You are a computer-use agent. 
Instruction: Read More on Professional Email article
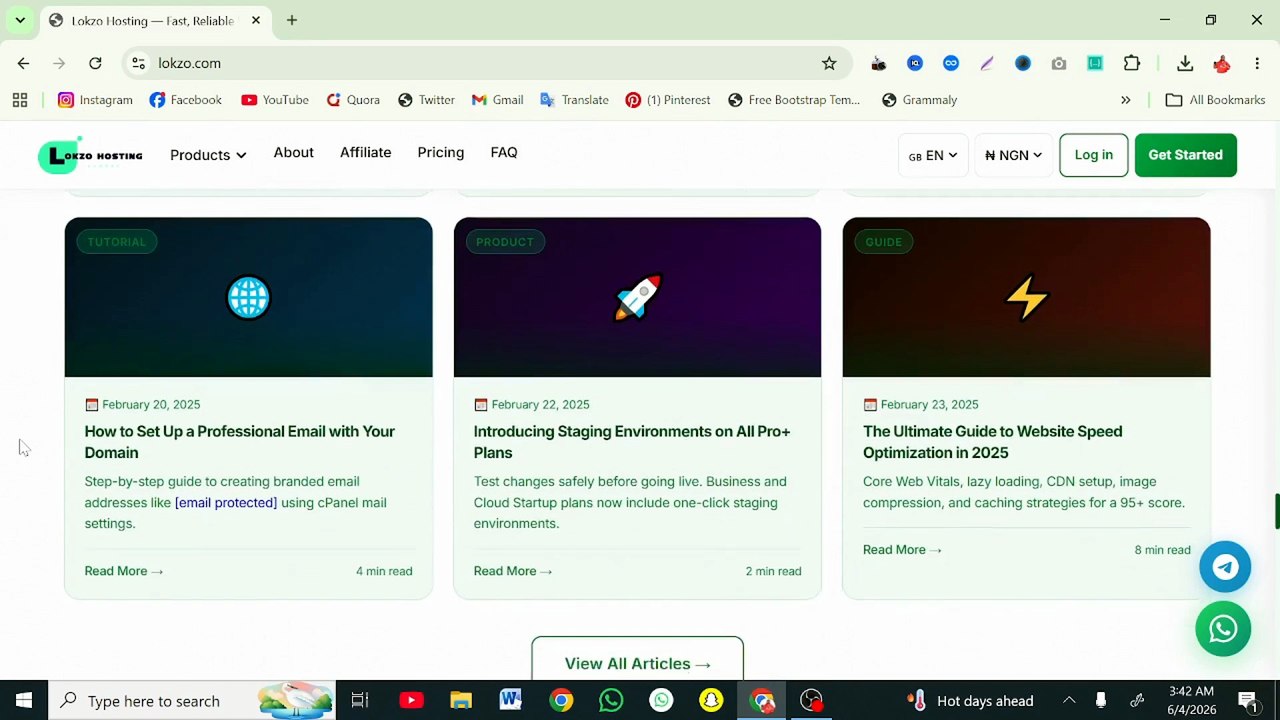(124, 571)
